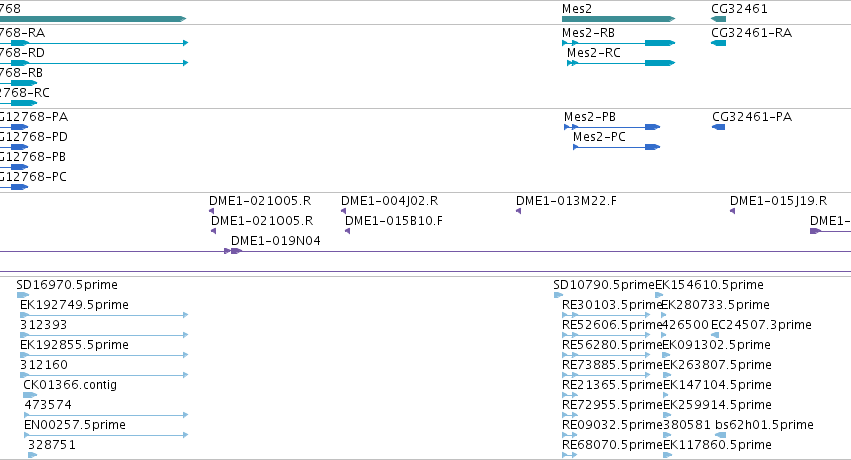Select the EK259914.5prime EST label

(x=717, y=405)
